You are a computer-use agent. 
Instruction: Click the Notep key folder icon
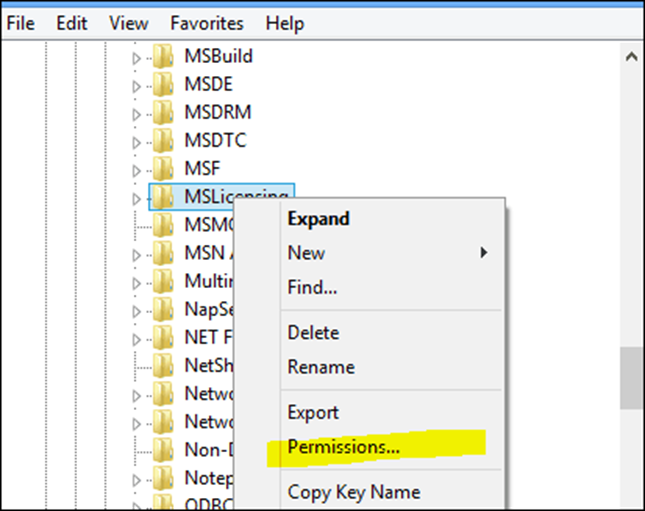[163, 478]
